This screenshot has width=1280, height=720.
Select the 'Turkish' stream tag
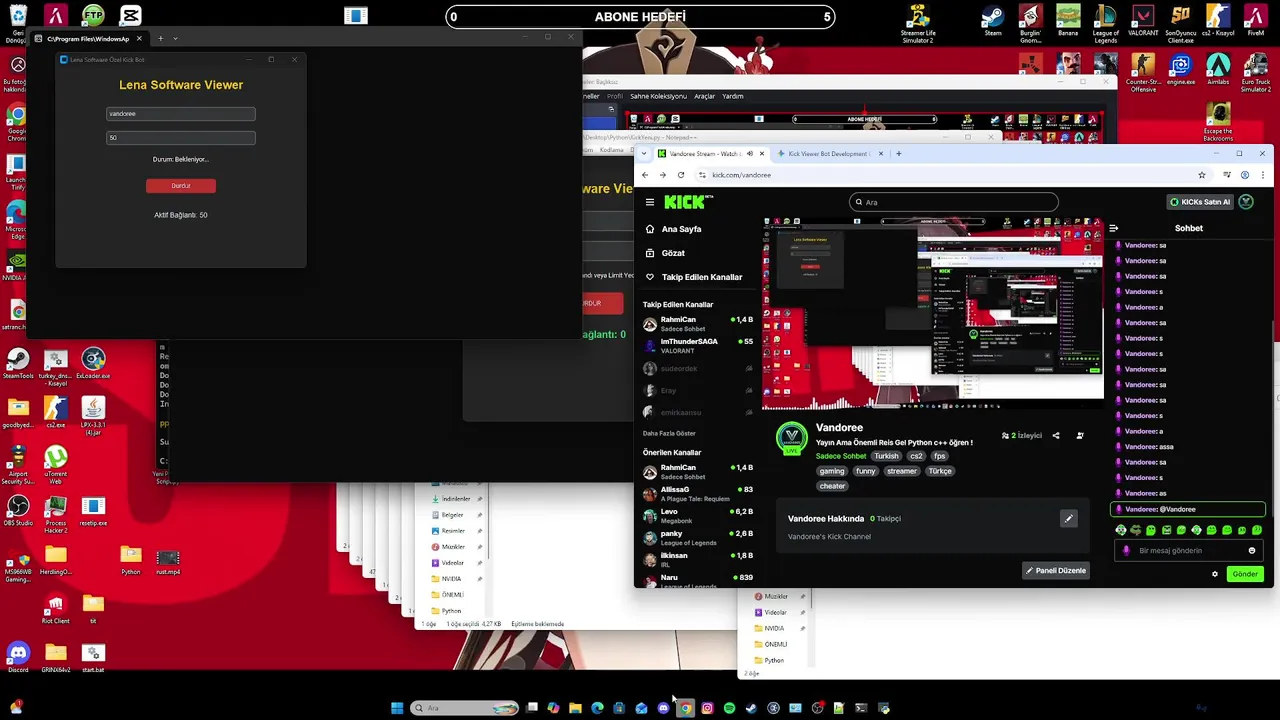pyautogui.click(x=886, y=456)
